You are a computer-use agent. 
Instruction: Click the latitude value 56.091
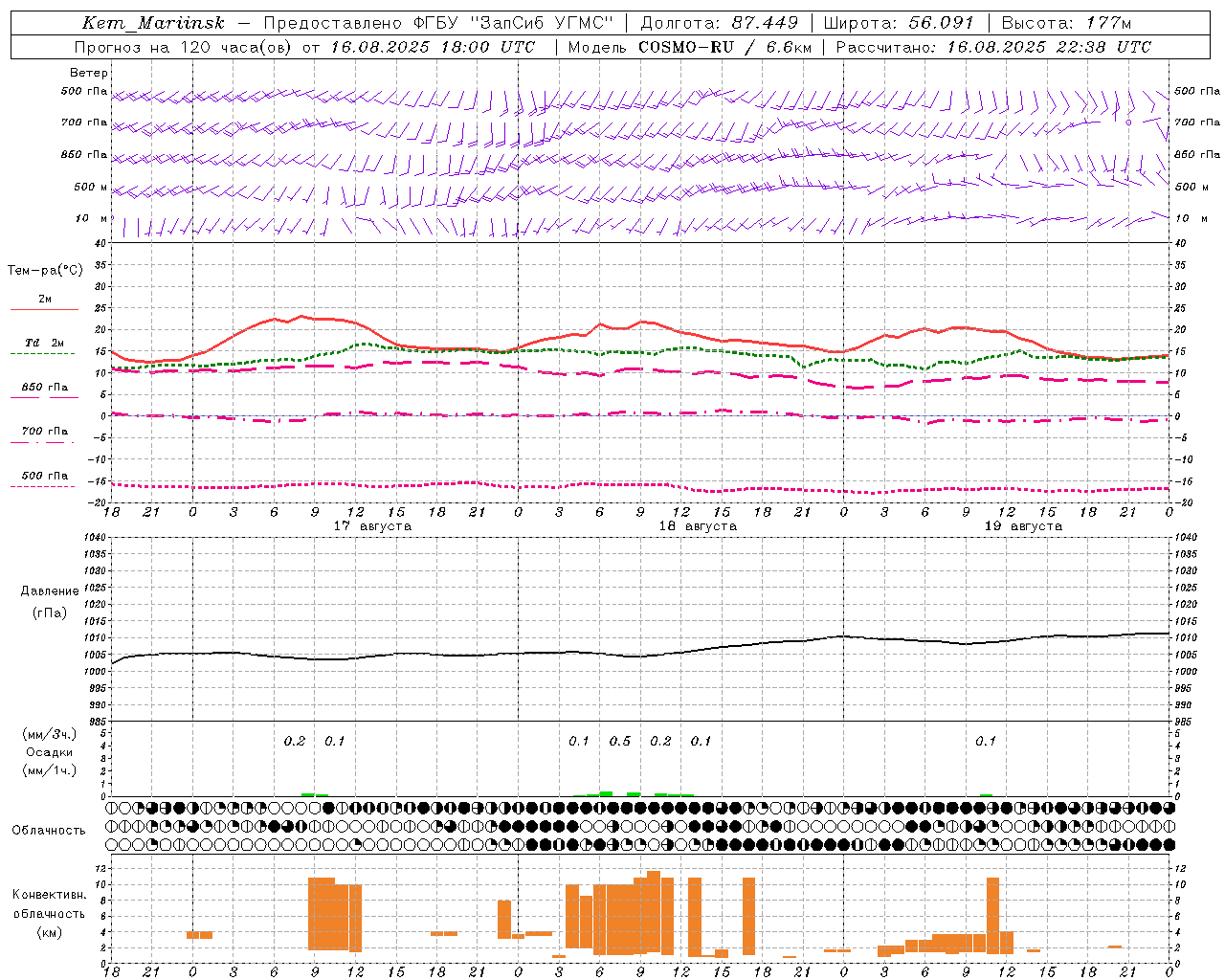pyautogui.click(x=941, y=23)
